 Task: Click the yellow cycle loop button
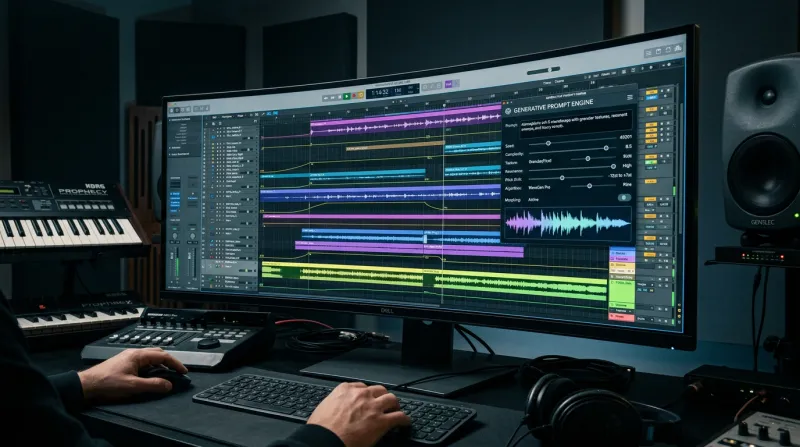[361, 95]
